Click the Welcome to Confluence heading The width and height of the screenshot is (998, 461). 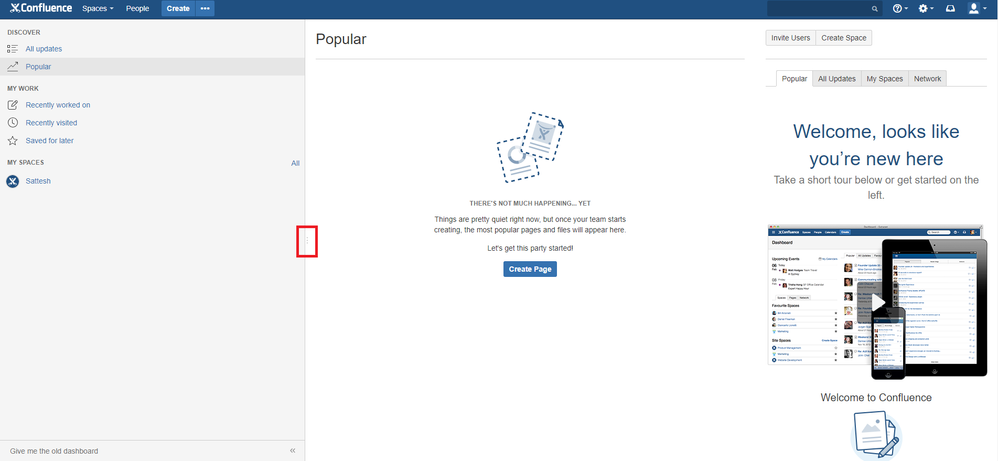coord(876,397)
